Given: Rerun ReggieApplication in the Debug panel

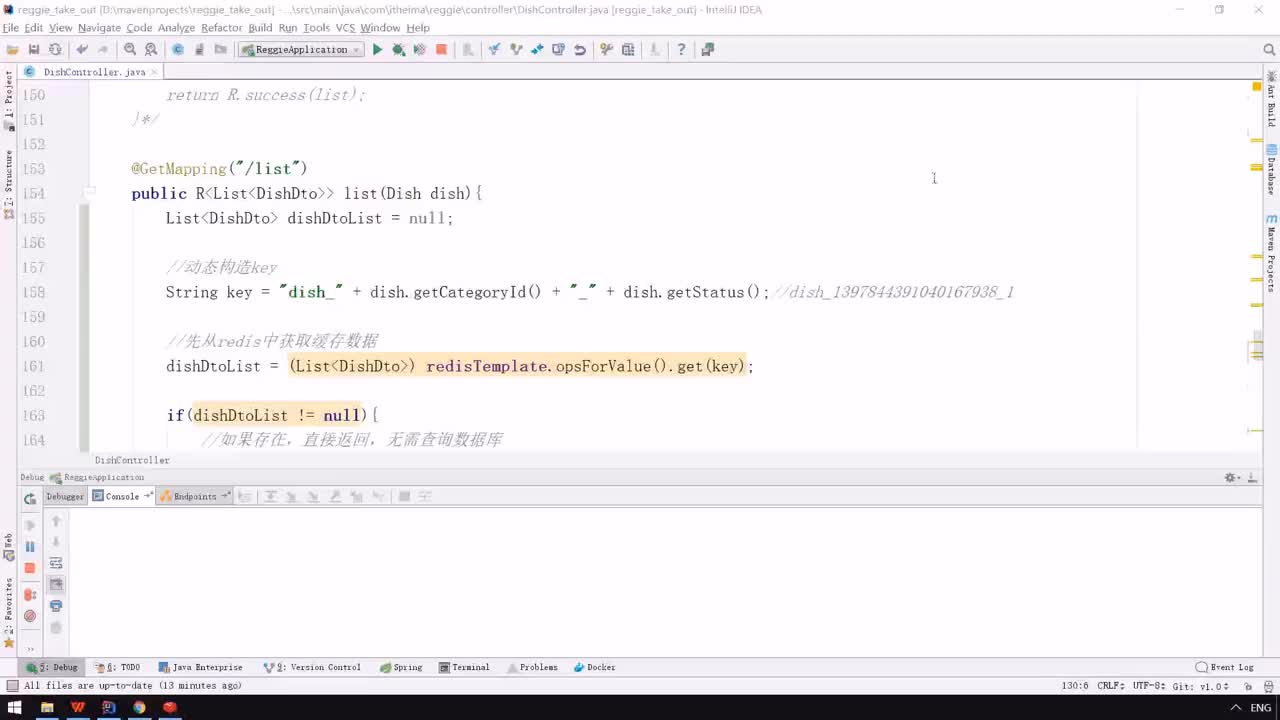Looking at the screenshot, I should point(30,498).
